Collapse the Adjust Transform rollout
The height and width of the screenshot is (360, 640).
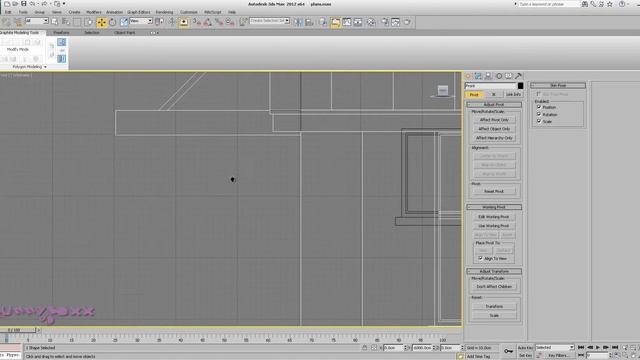494,271
